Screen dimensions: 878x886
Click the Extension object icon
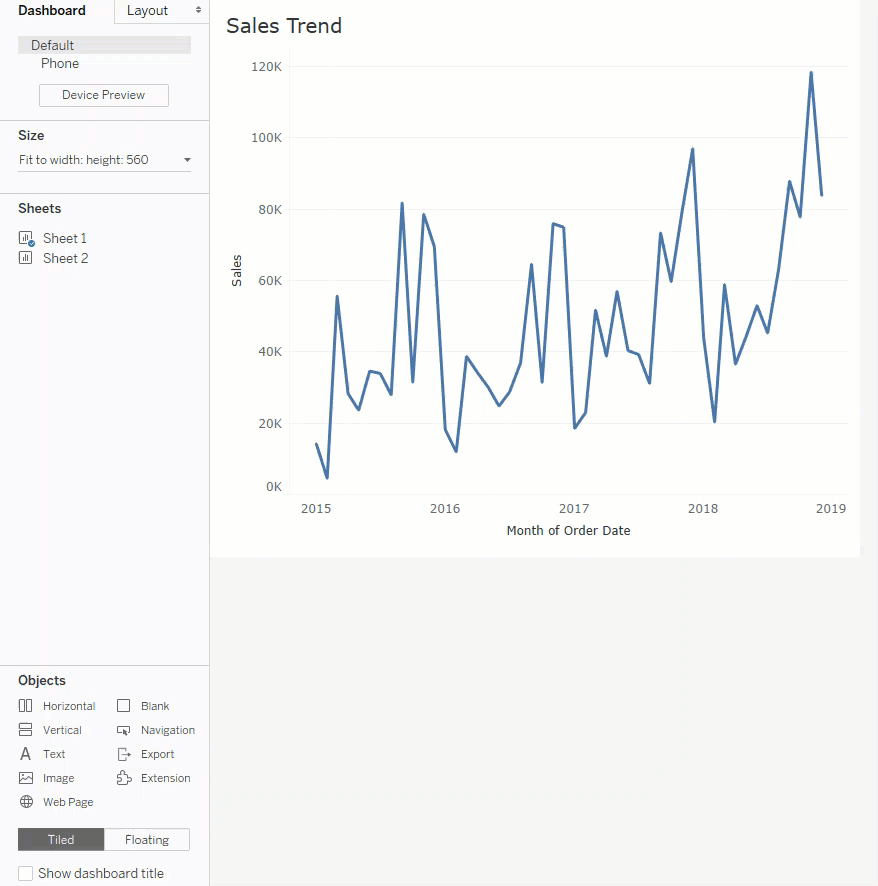click(x=123, y=777)
